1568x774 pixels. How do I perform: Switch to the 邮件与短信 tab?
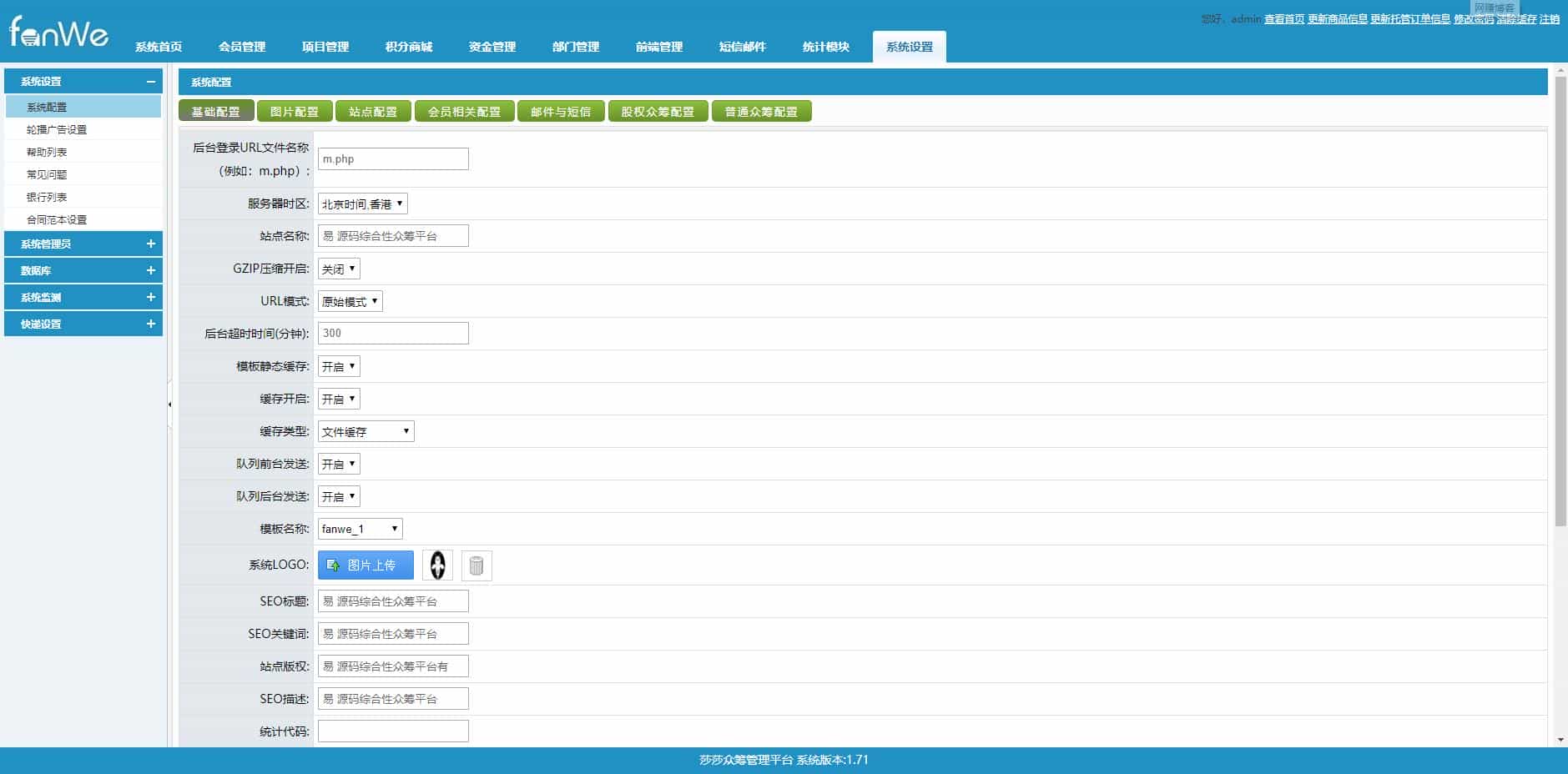(561, 111)
